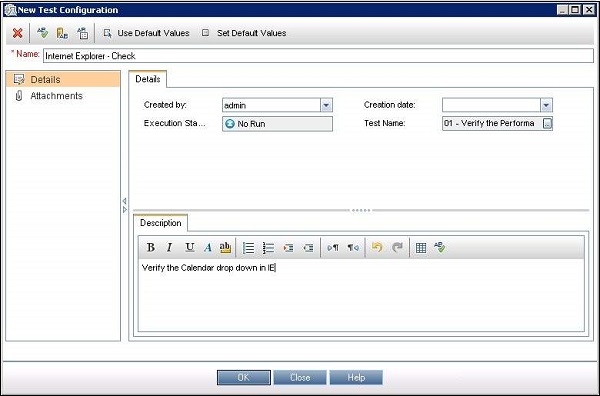
Task: Redo edit in description
Action: click(x=398, y=248)
